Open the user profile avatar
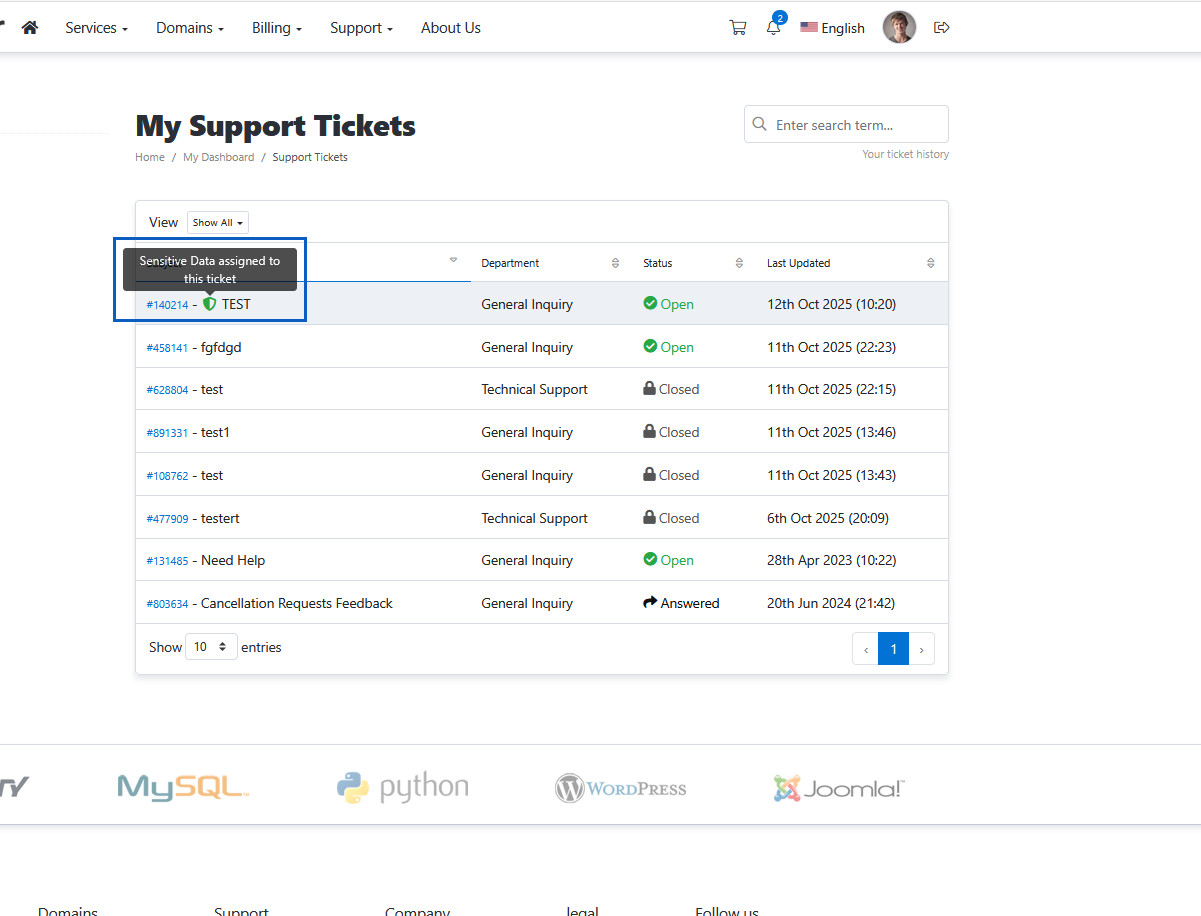The width and height of the screenshot is (1201, 916). [899, 28]
